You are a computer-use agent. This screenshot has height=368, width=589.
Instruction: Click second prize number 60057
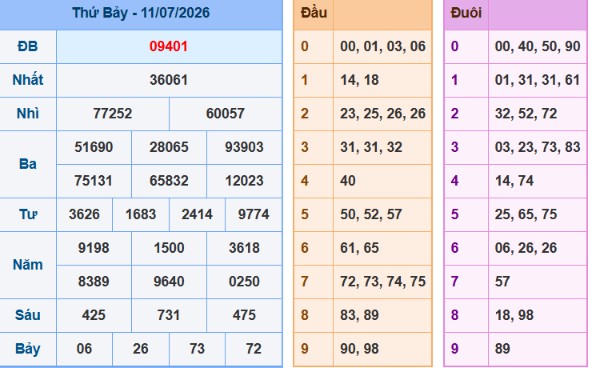(225, 113)
